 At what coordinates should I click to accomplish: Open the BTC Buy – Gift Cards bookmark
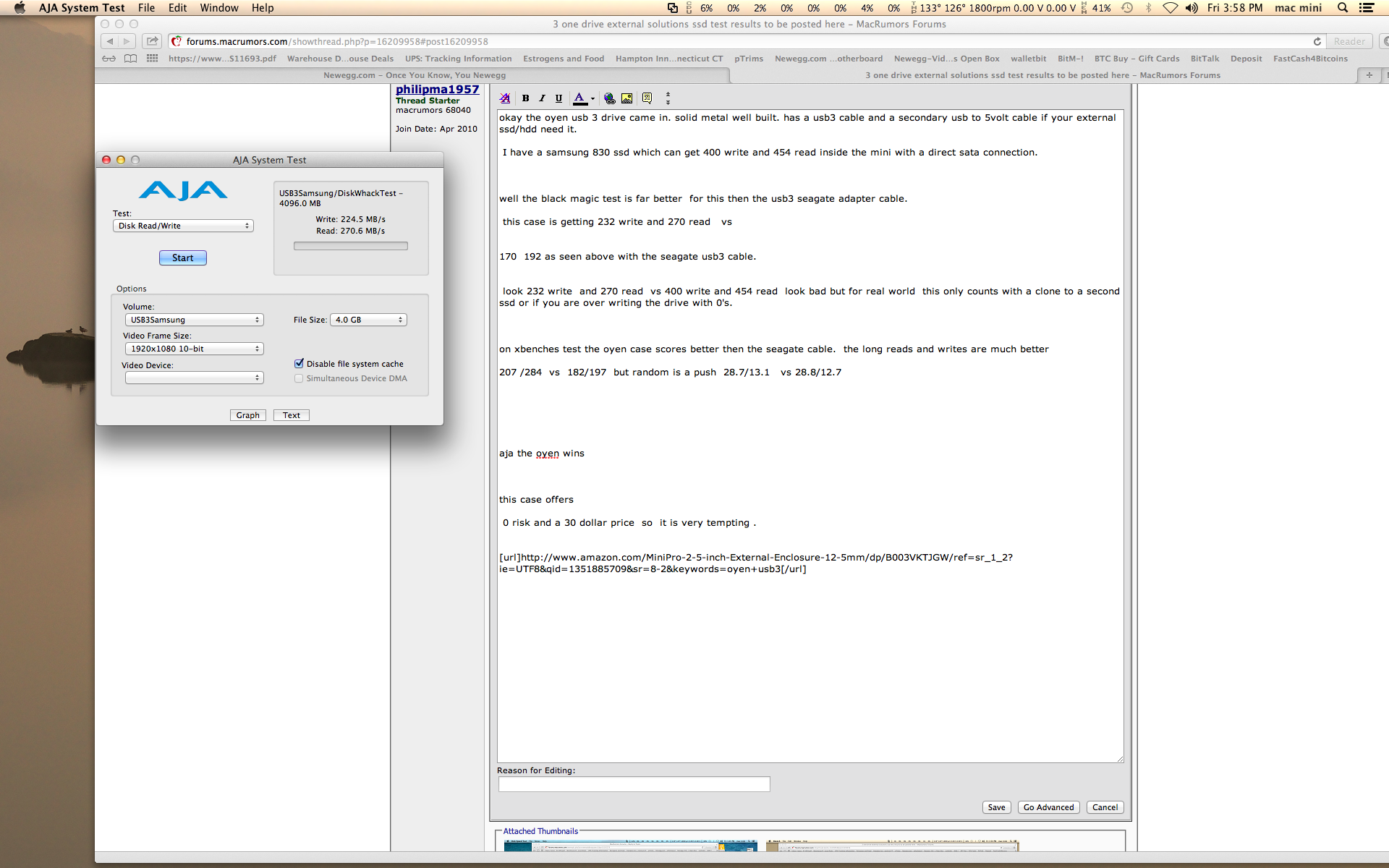click(x=1137, y=59)
